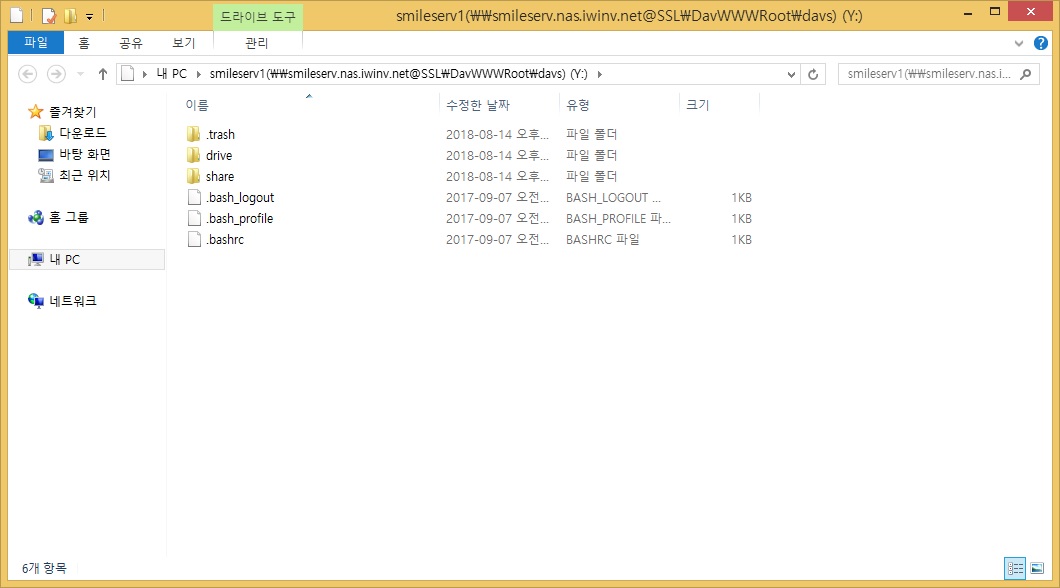Sort by 이름 column header
The image size is (1060, 588).
(x=197, y=105)
